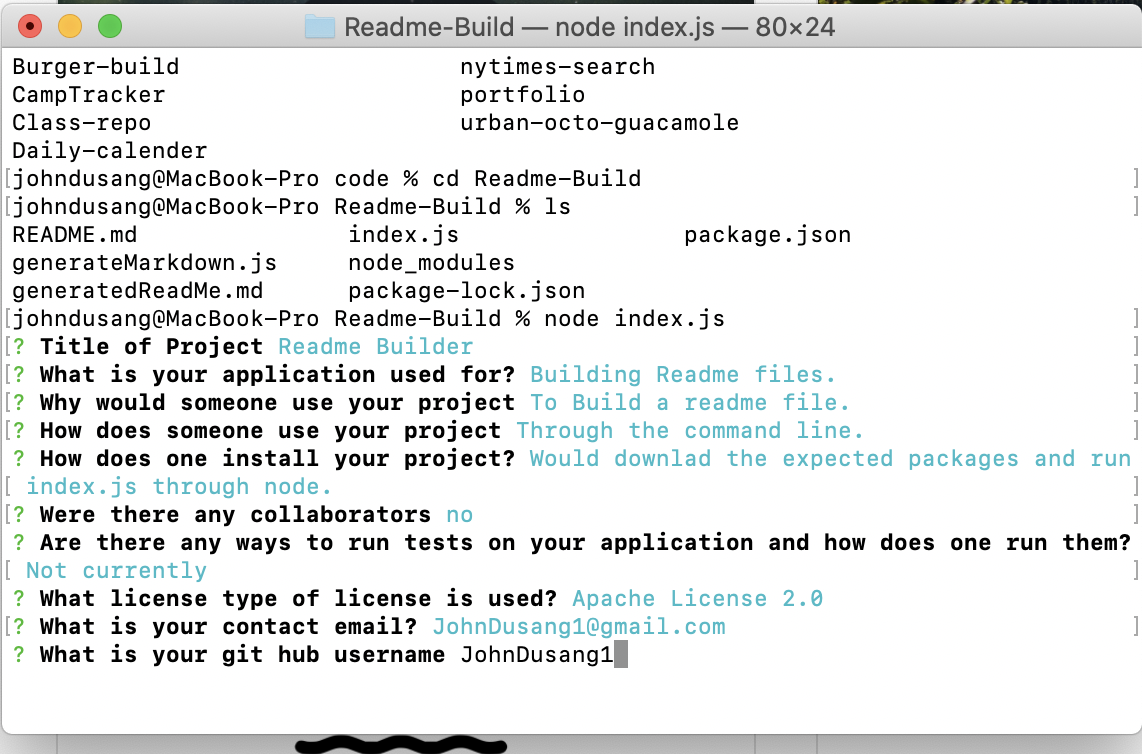The image size is (1142, 754).
Task: Click the 'Not currently' tests answer
Action: pos(116,571)
